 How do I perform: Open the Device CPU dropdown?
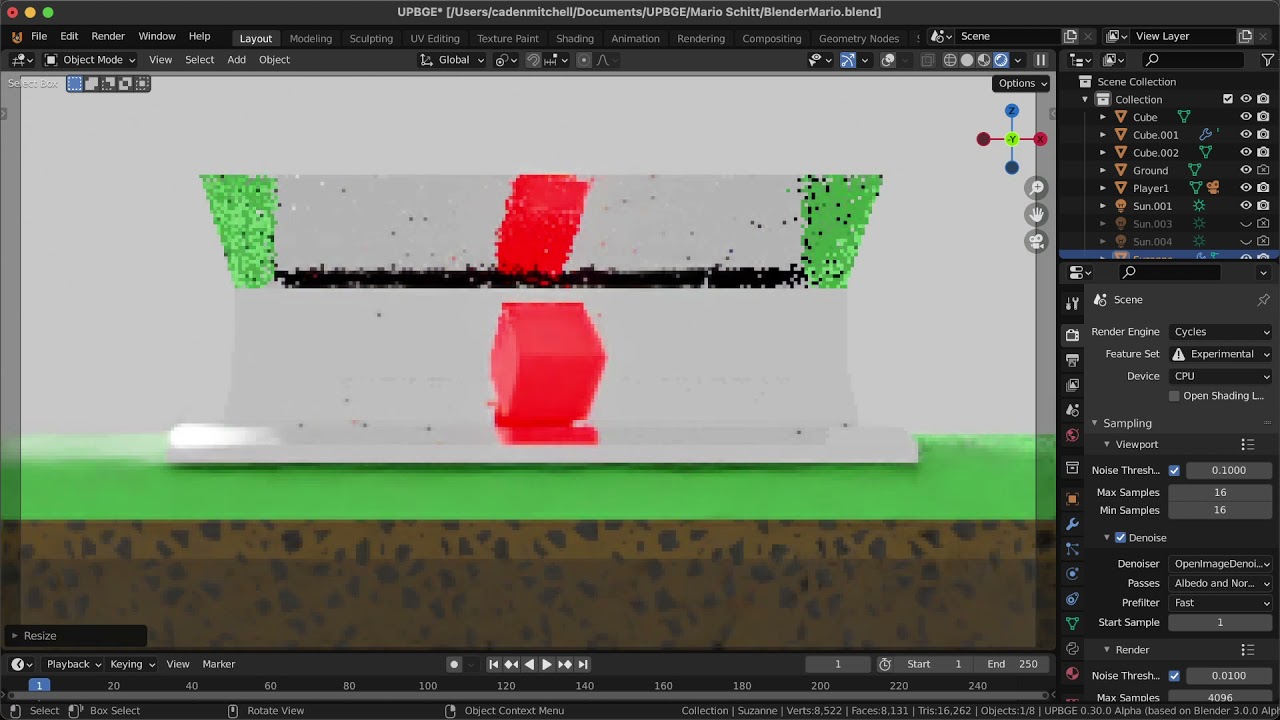click(1221, 376)
